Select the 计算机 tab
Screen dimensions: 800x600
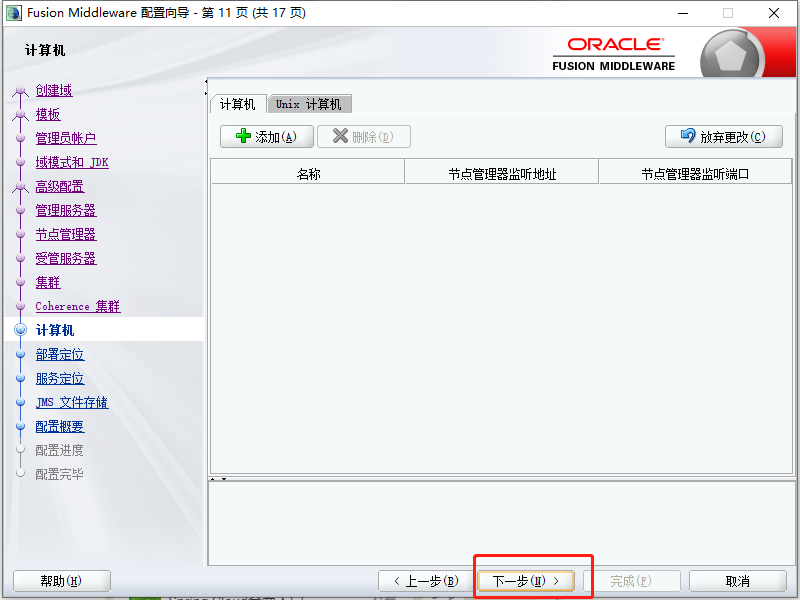(x=238, y=104)
